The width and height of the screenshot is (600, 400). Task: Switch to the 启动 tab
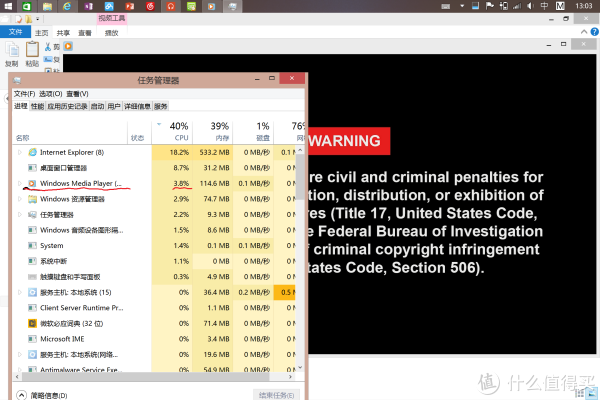pos(97,106)
